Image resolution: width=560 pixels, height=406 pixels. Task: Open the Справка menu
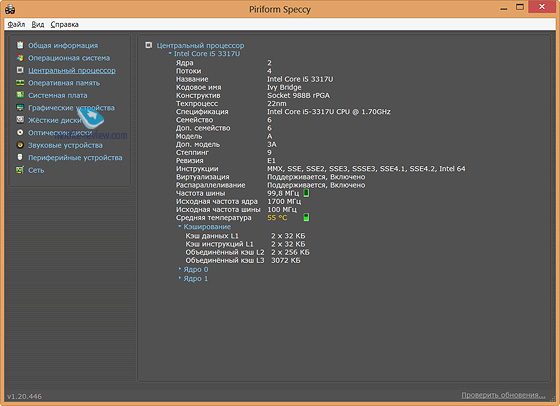(64, 25)
